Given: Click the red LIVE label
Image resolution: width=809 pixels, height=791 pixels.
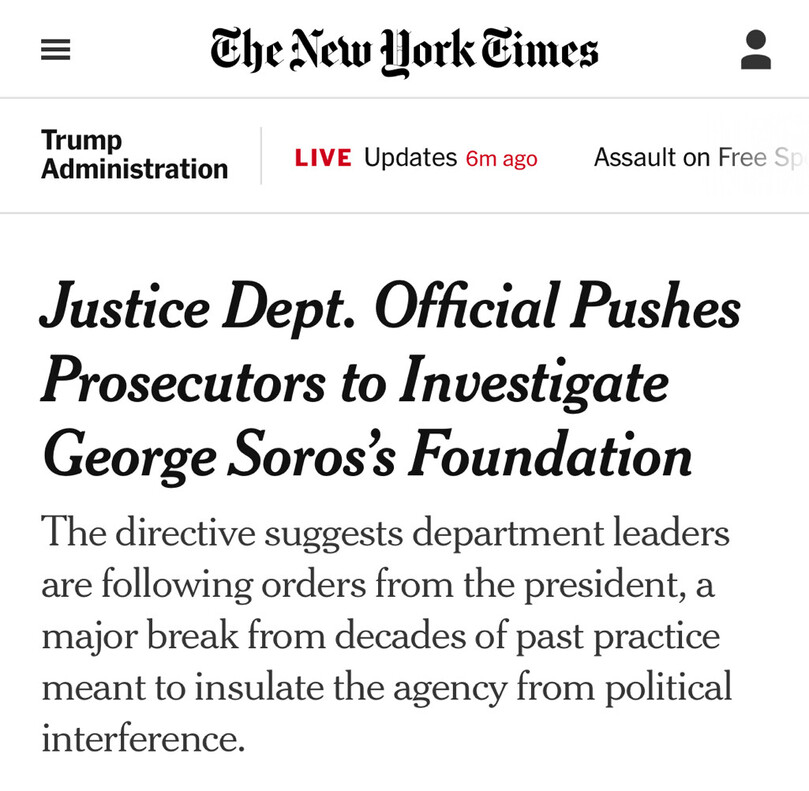Looking at the screenshot, I should (x=323, y=158).
